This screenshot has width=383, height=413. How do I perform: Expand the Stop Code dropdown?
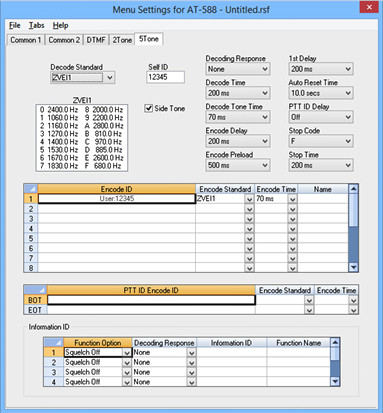(321, 141)
